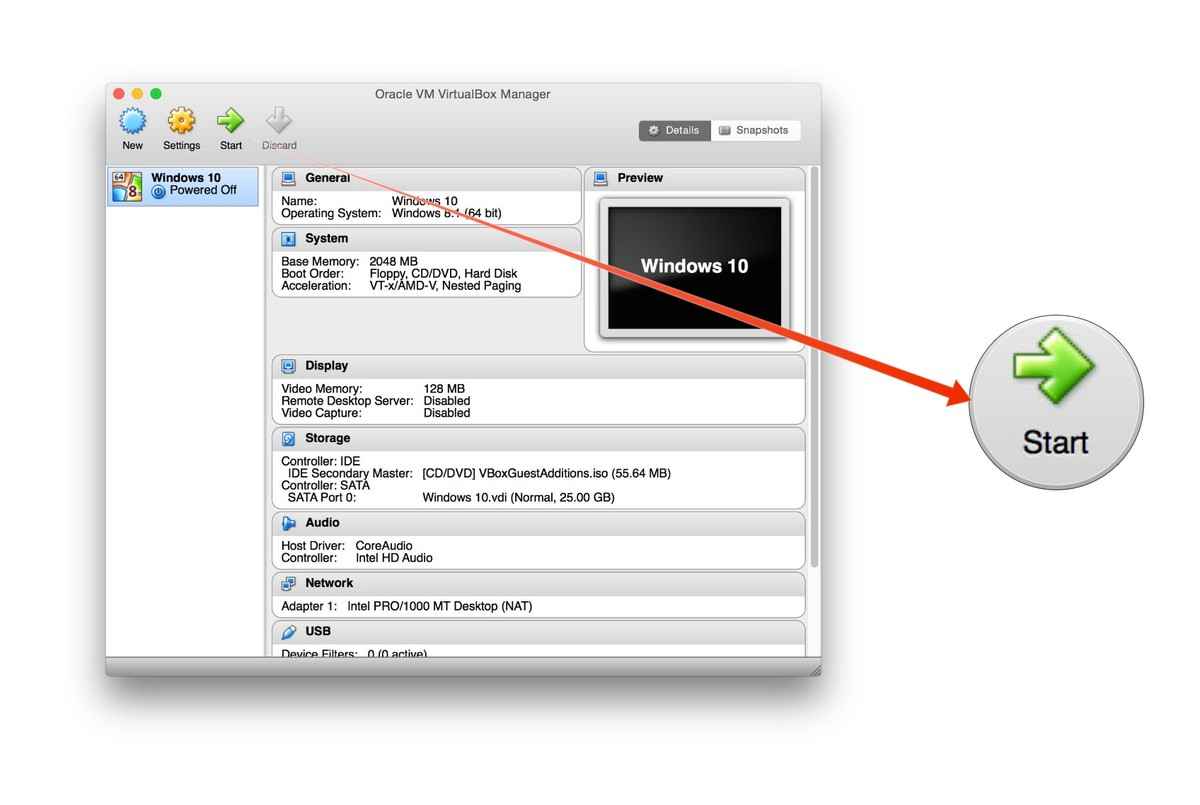Click the System section chip icon
The height and width of the screenshot is (805, 1200).
pos(289,239)
